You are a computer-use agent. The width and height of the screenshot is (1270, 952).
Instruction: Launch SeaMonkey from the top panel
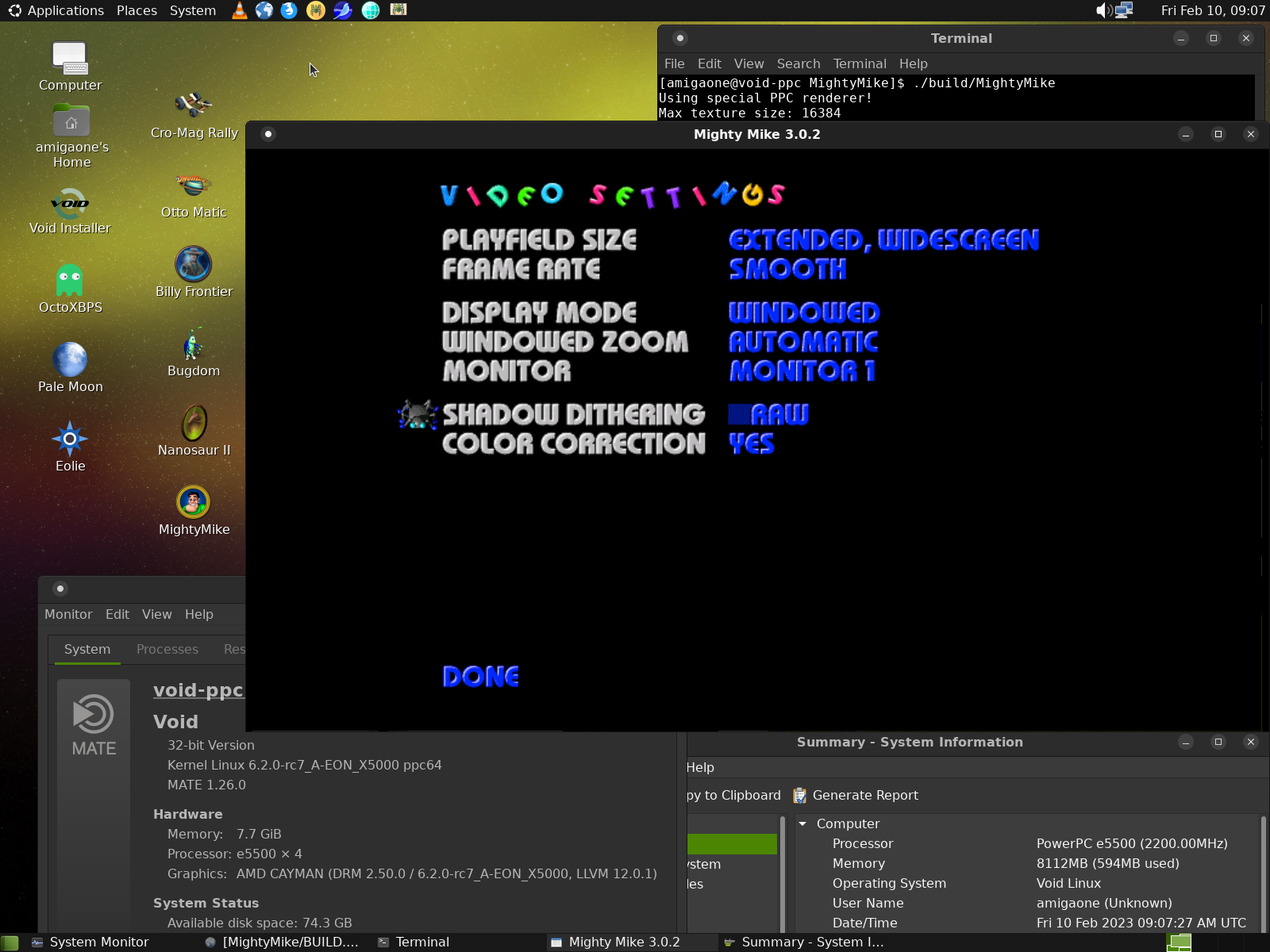click(x=341, y=10)
